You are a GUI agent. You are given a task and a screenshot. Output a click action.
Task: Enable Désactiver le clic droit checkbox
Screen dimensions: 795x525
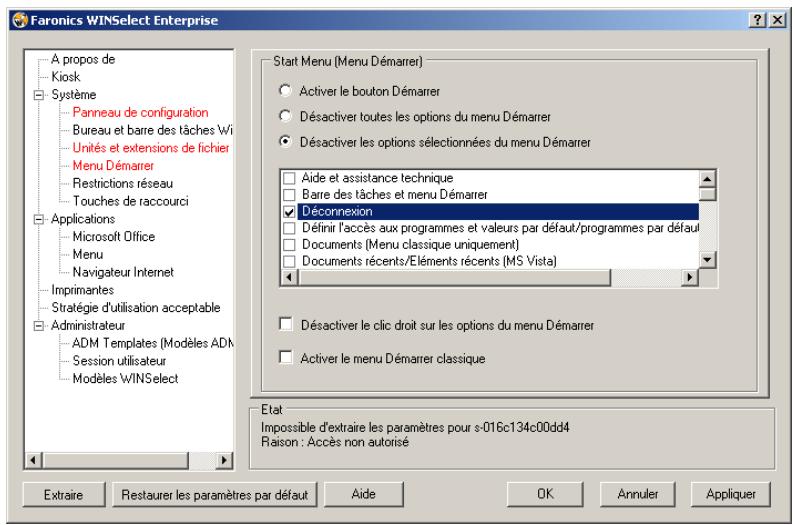tap(286, 324)
